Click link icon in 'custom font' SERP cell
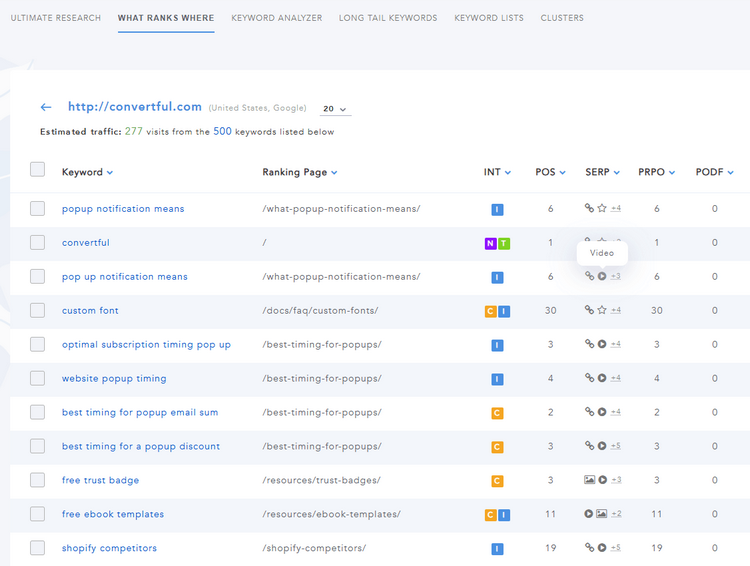 click(589, 310)
